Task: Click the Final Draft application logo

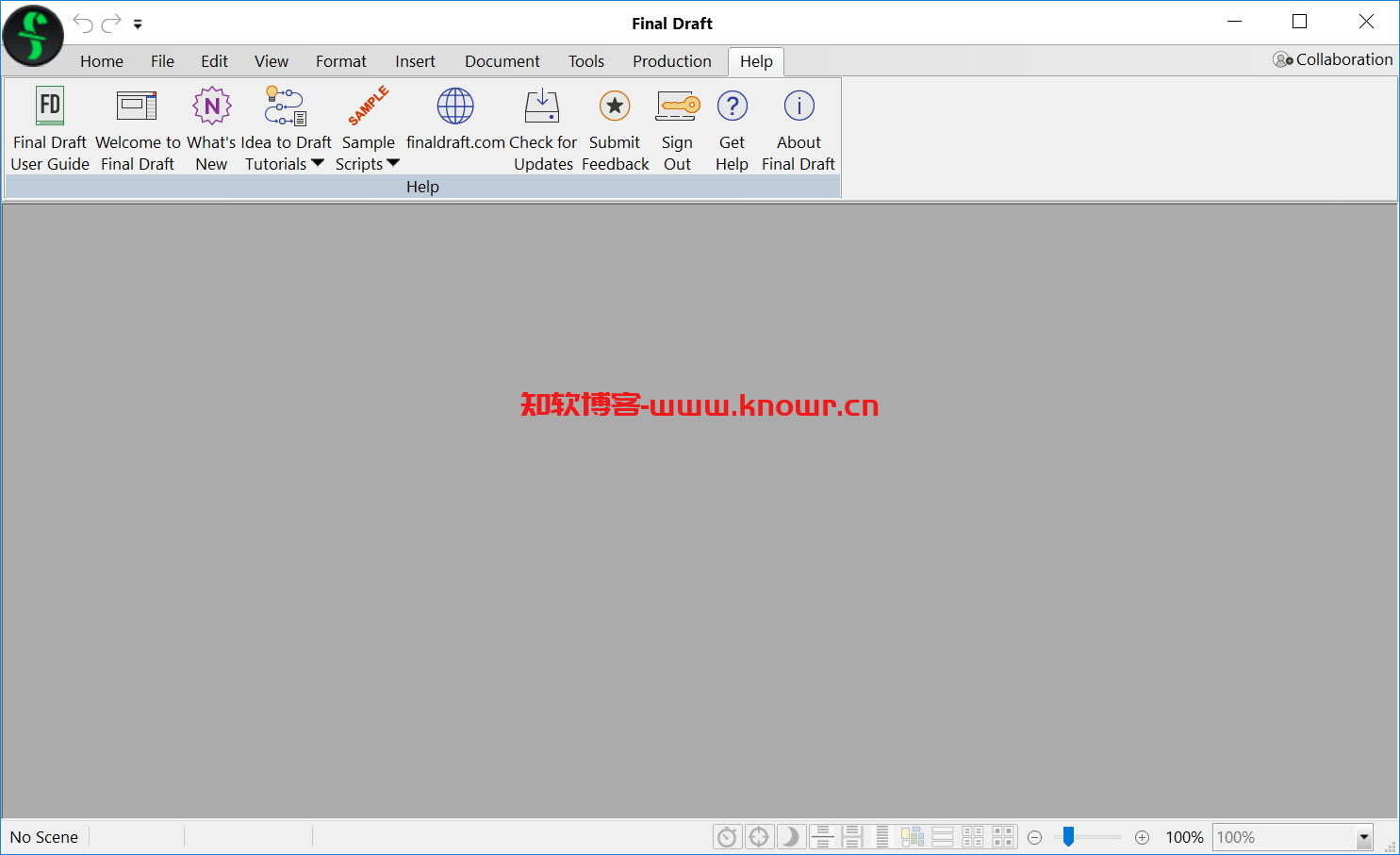Action: pyautogui.click(x=33, y=36)
